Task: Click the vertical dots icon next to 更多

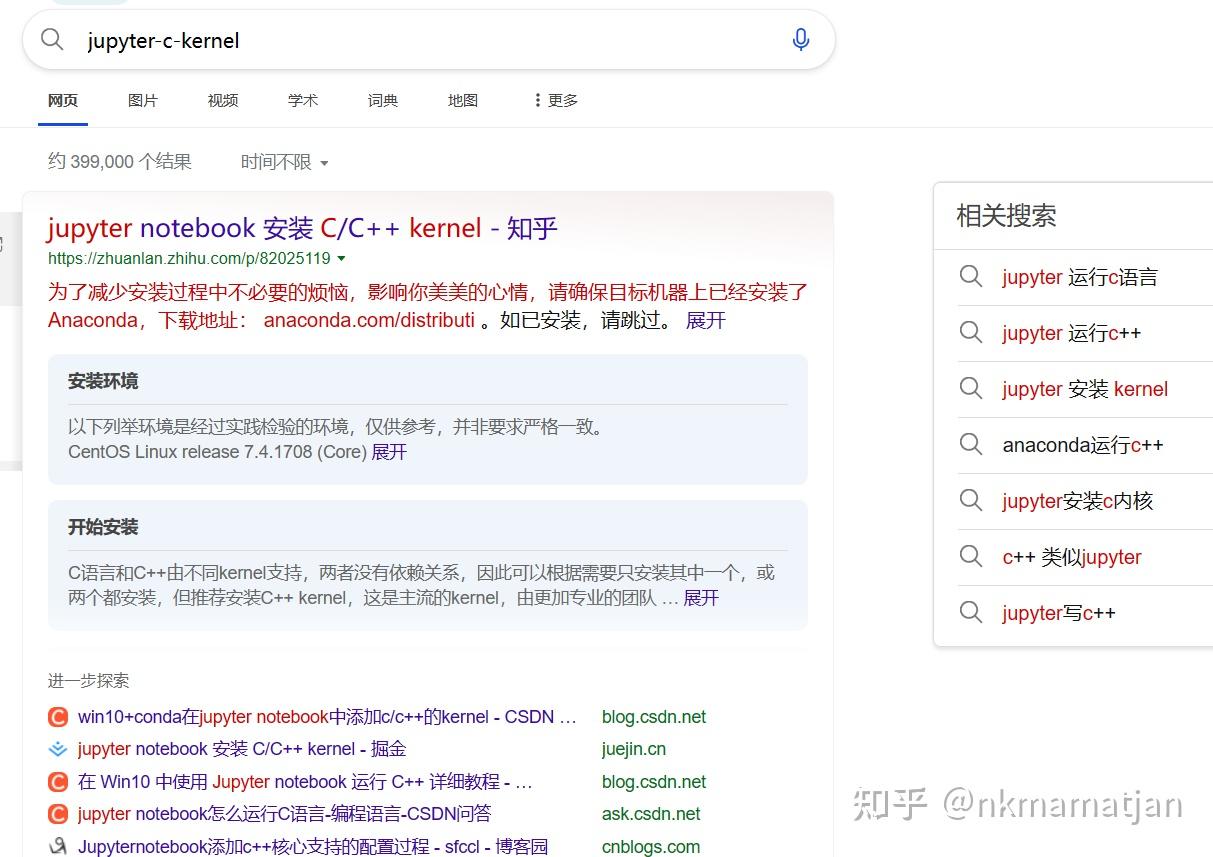Action: tap(538, 99)
